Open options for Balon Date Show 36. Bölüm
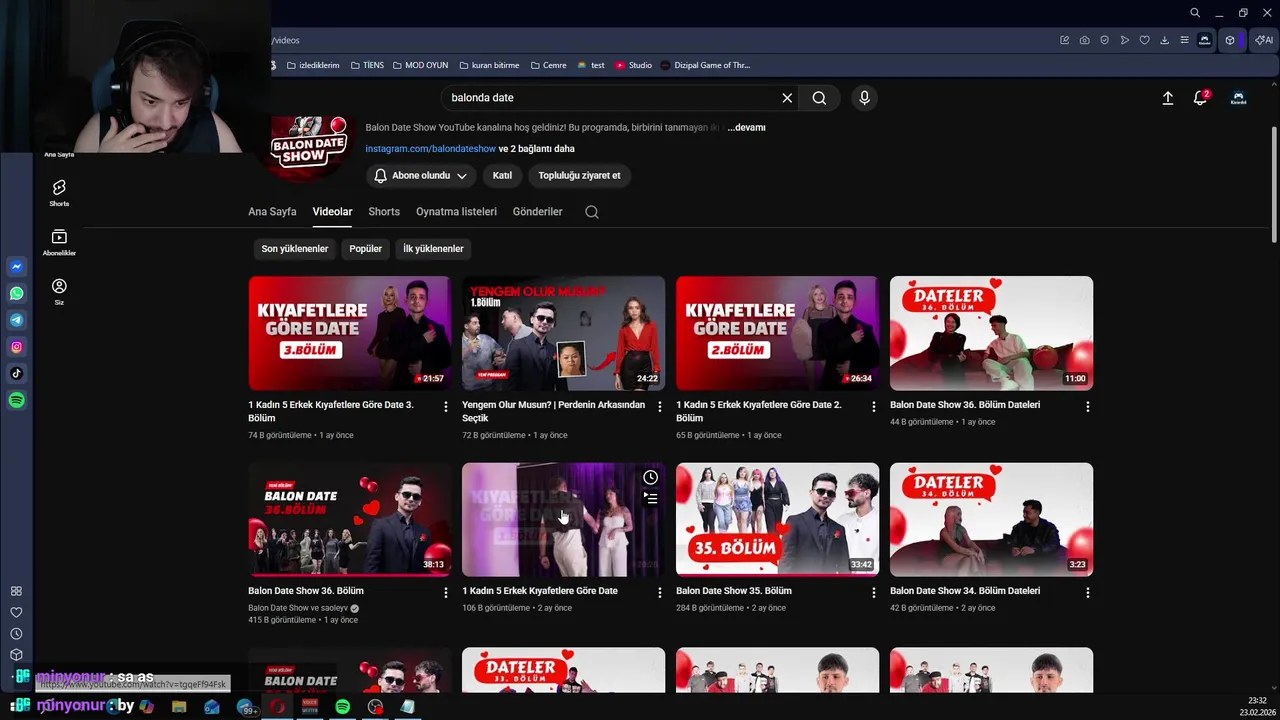 pyautogui.click(x=446, y=592)
